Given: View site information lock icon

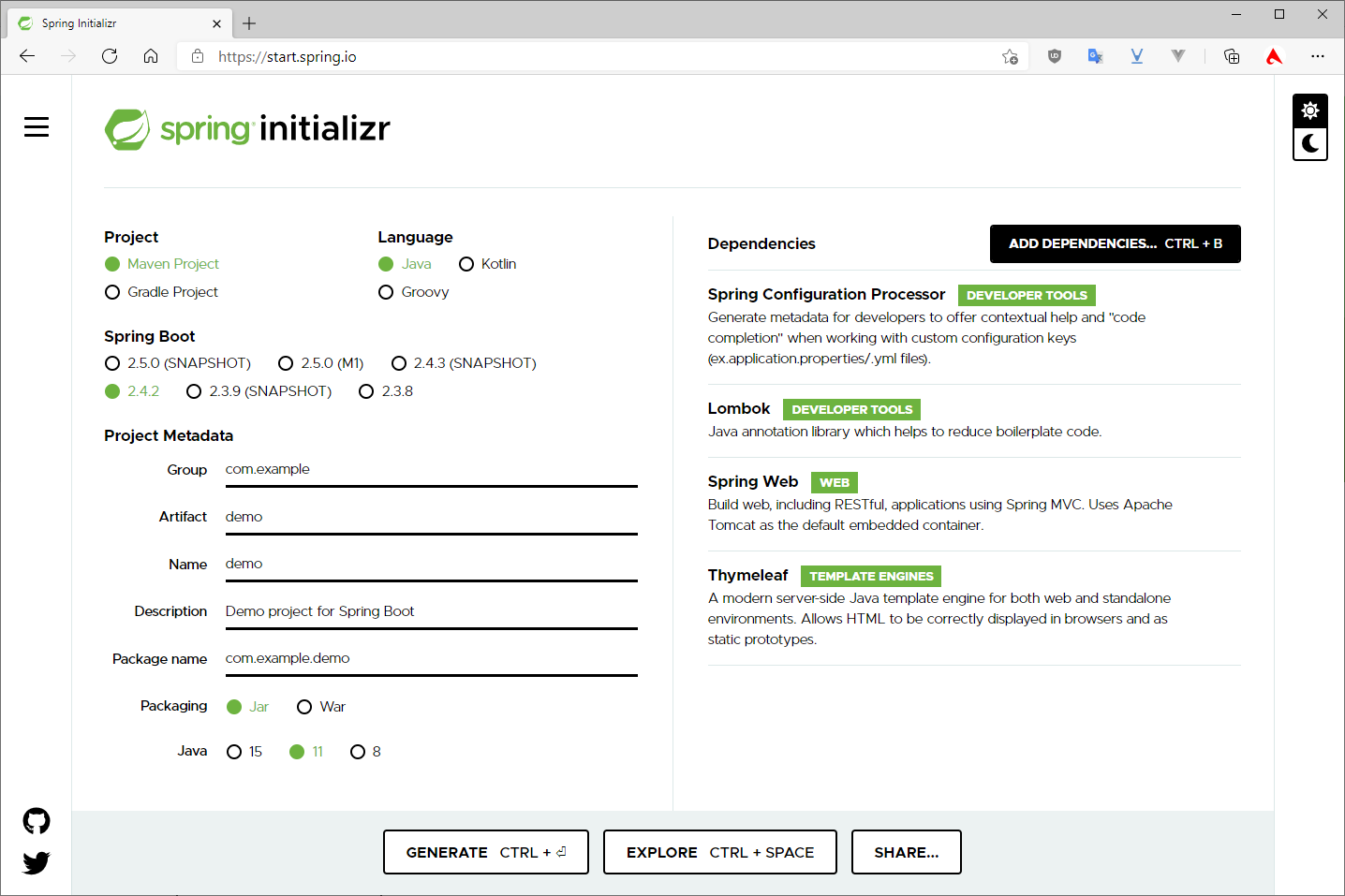Looking at the screenshot, I should (x=198, y=56).
